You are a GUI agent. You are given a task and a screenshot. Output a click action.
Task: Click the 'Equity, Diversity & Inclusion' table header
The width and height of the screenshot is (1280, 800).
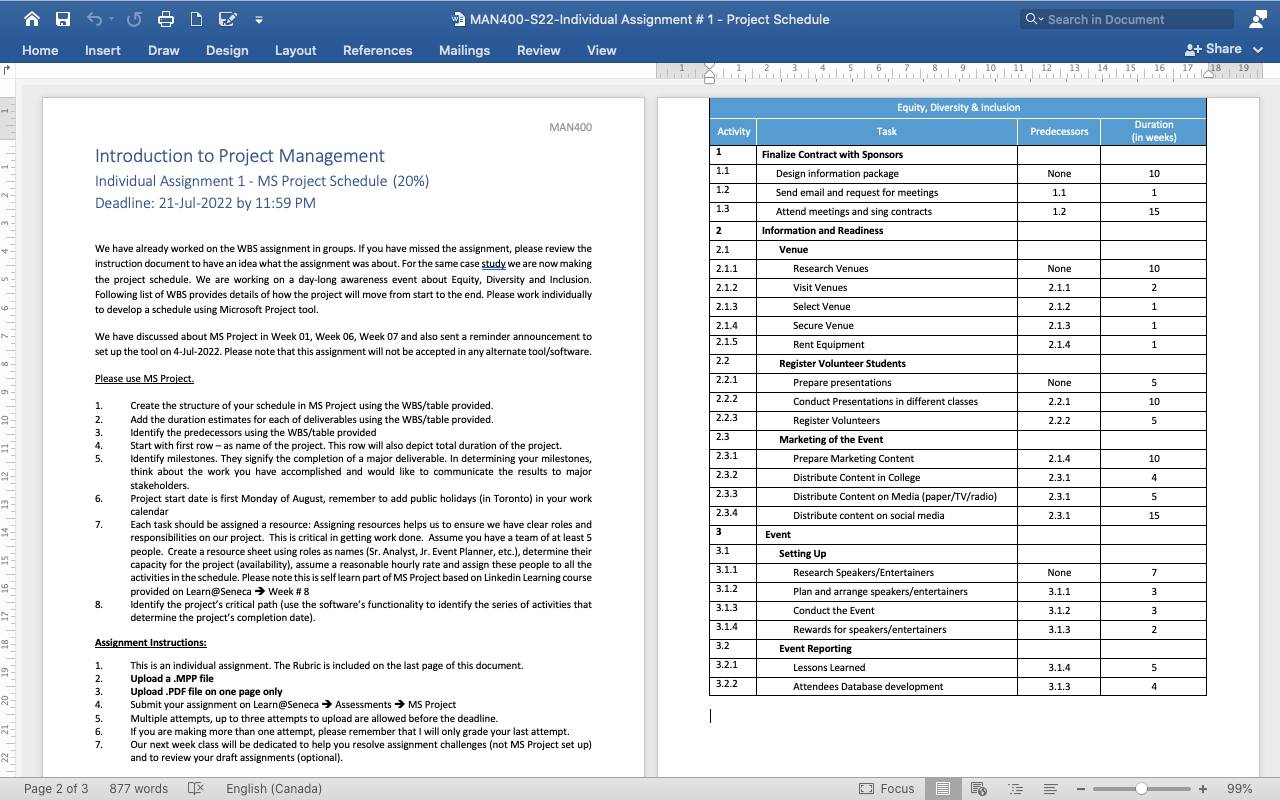coord(958,107)
